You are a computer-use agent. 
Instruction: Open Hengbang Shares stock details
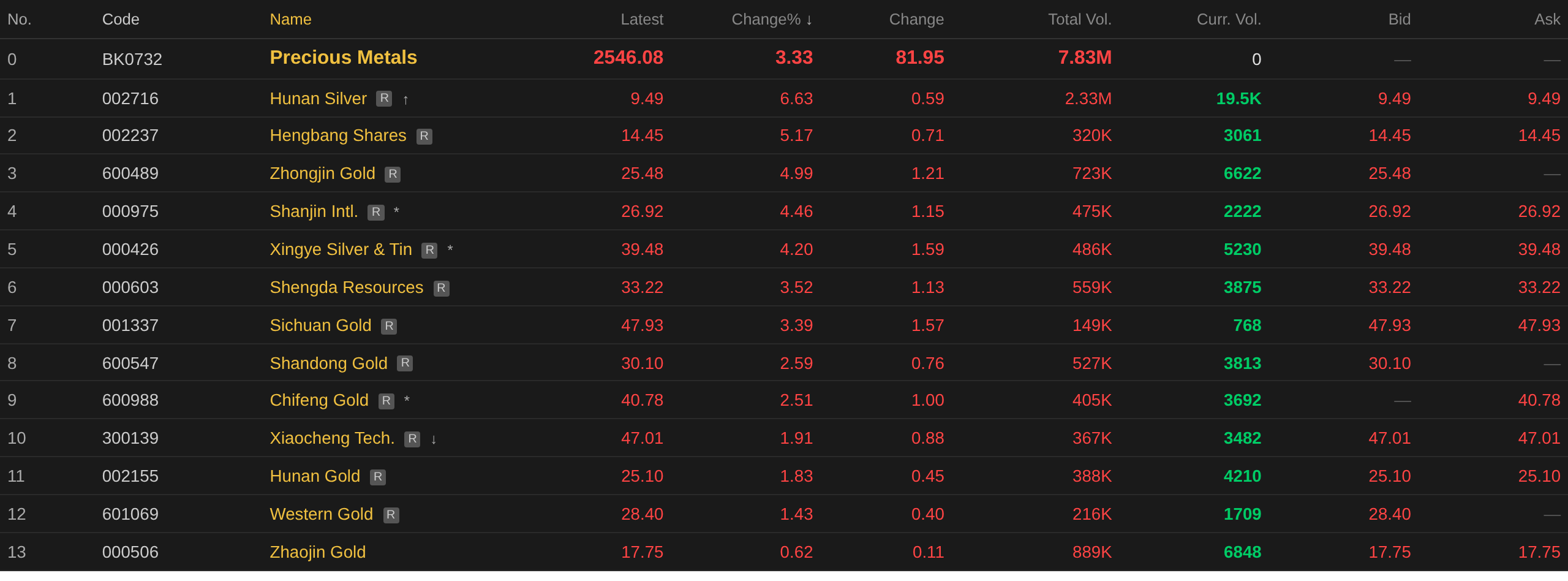[338, 135]
